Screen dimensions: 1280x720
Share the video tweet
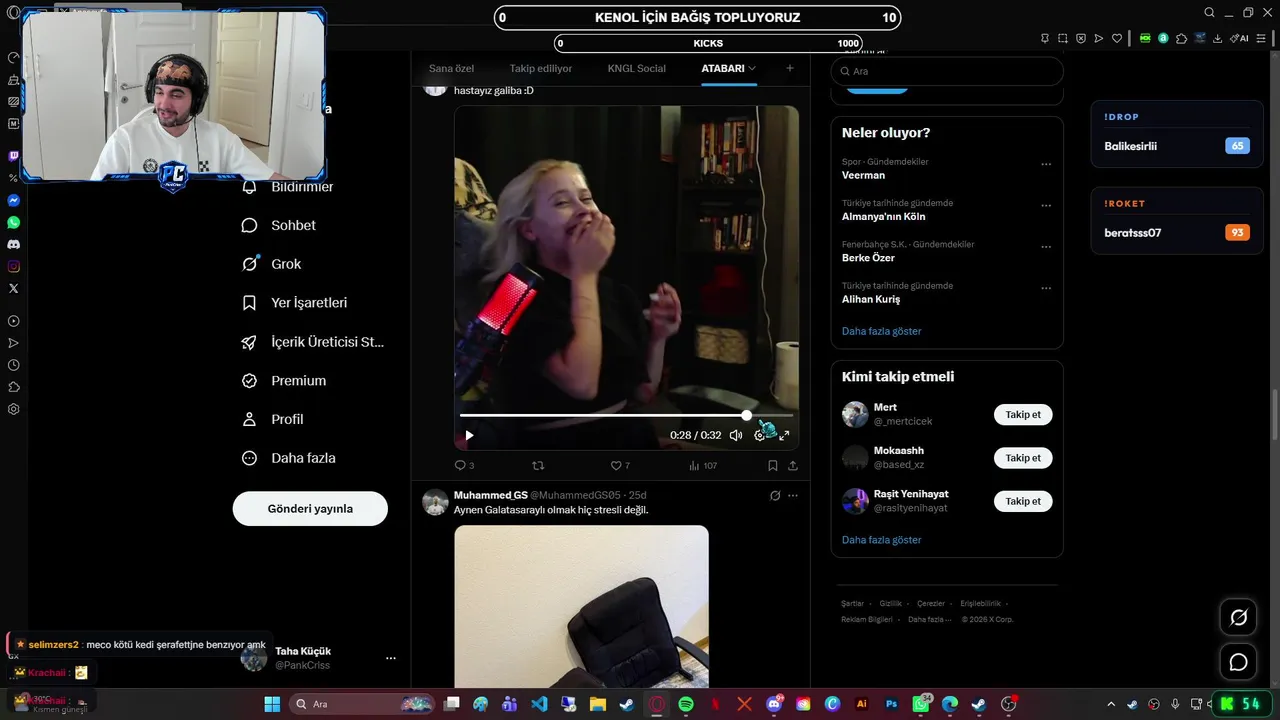[793, 465]
